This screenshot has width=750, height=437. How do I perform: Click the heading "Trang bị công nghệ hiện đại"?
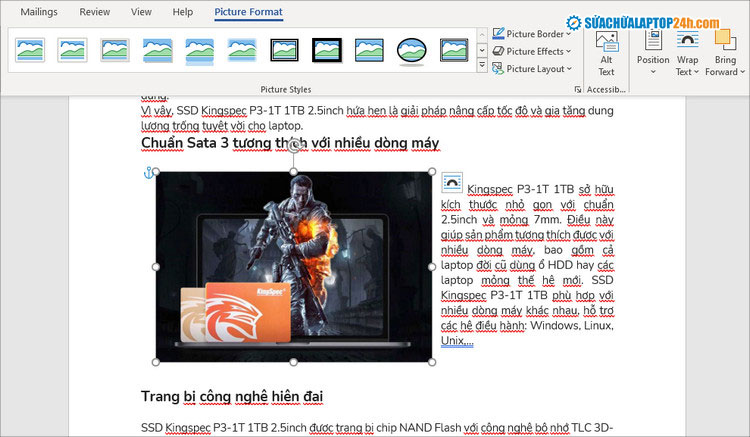(232, 396)
